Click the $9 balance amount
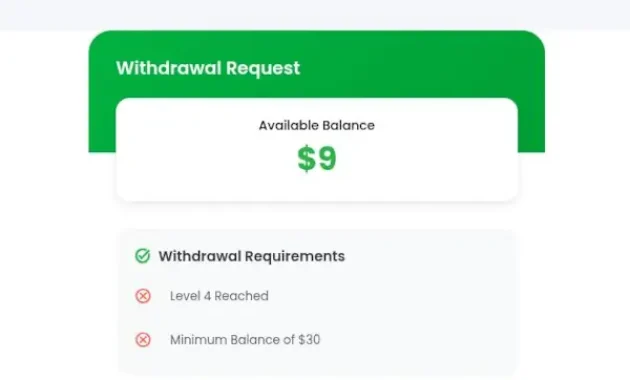This screenshot has width=630, height=380. [x=317, y=159]
